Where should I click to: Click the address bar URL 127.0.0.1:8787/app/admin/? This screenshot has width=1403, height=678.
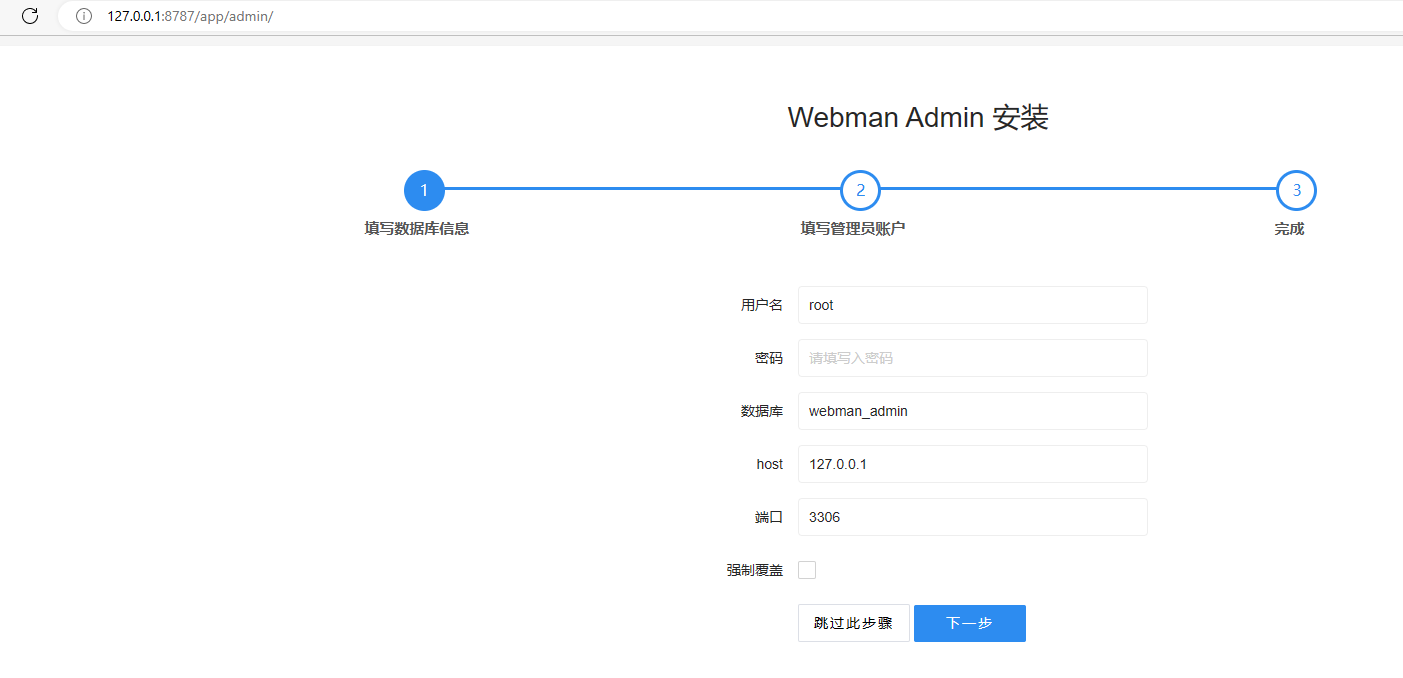click(x=190, y=16)
